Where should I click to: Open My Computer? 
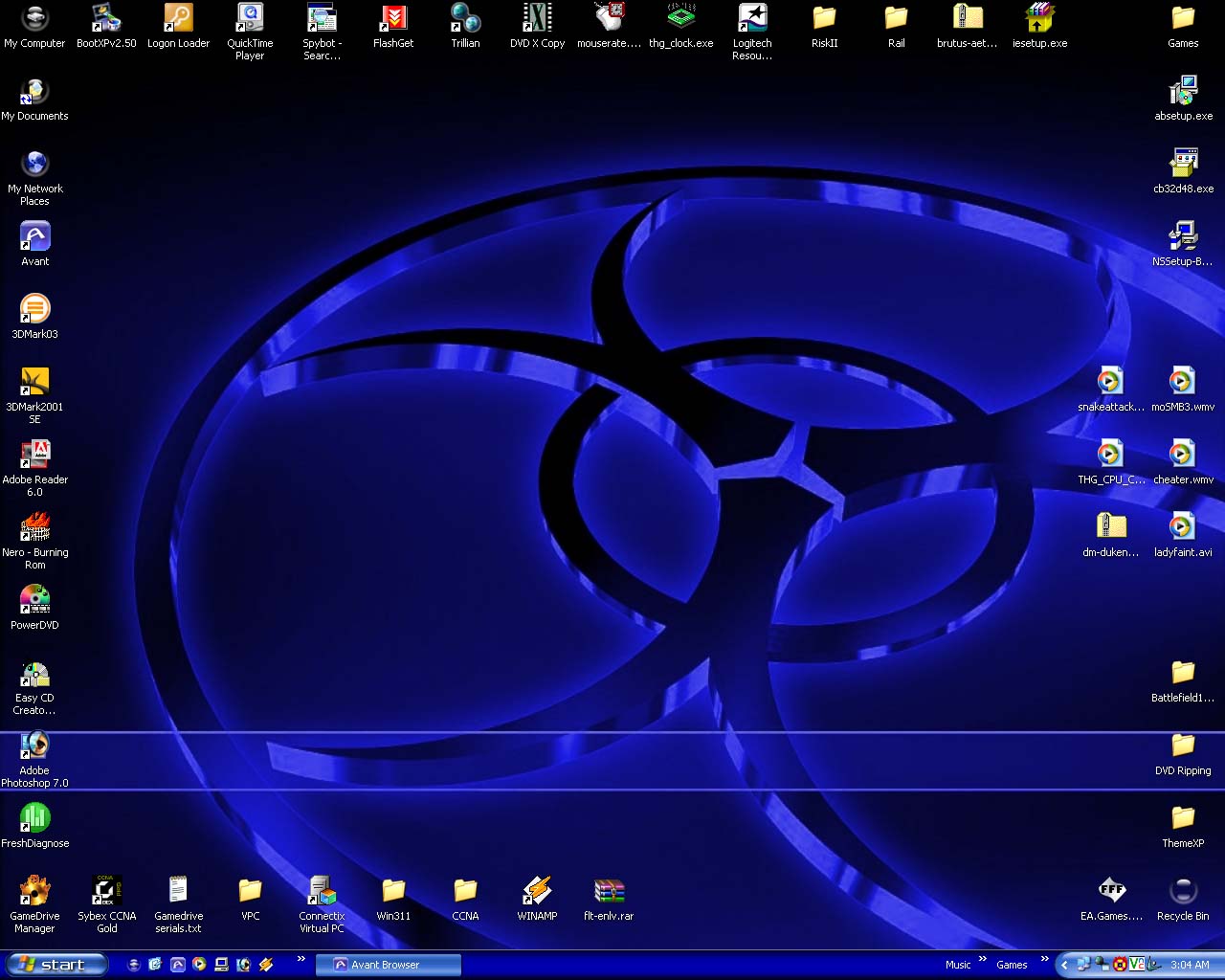click(x=34, y=19)
